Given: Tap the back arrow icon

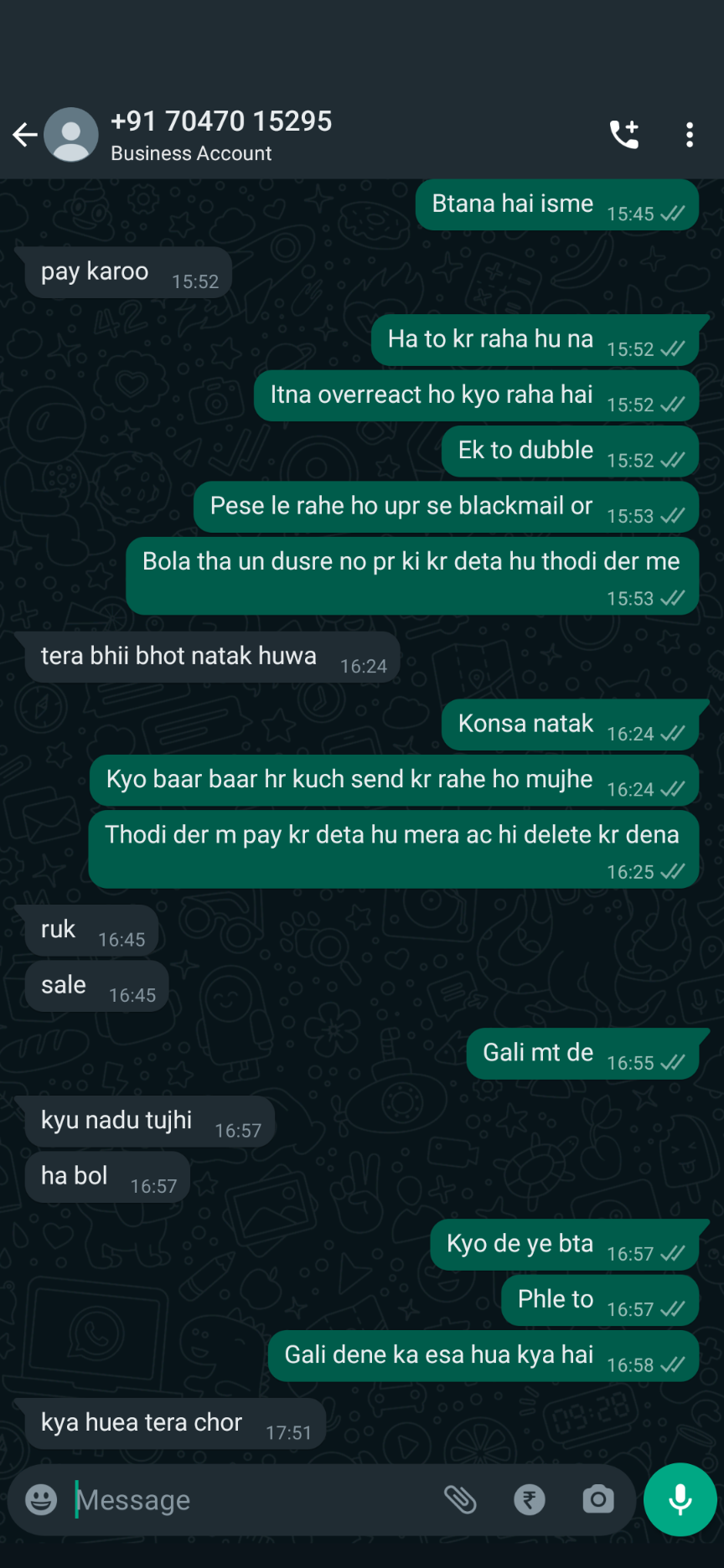Looking at the screenshot, I should click(25, 134).
